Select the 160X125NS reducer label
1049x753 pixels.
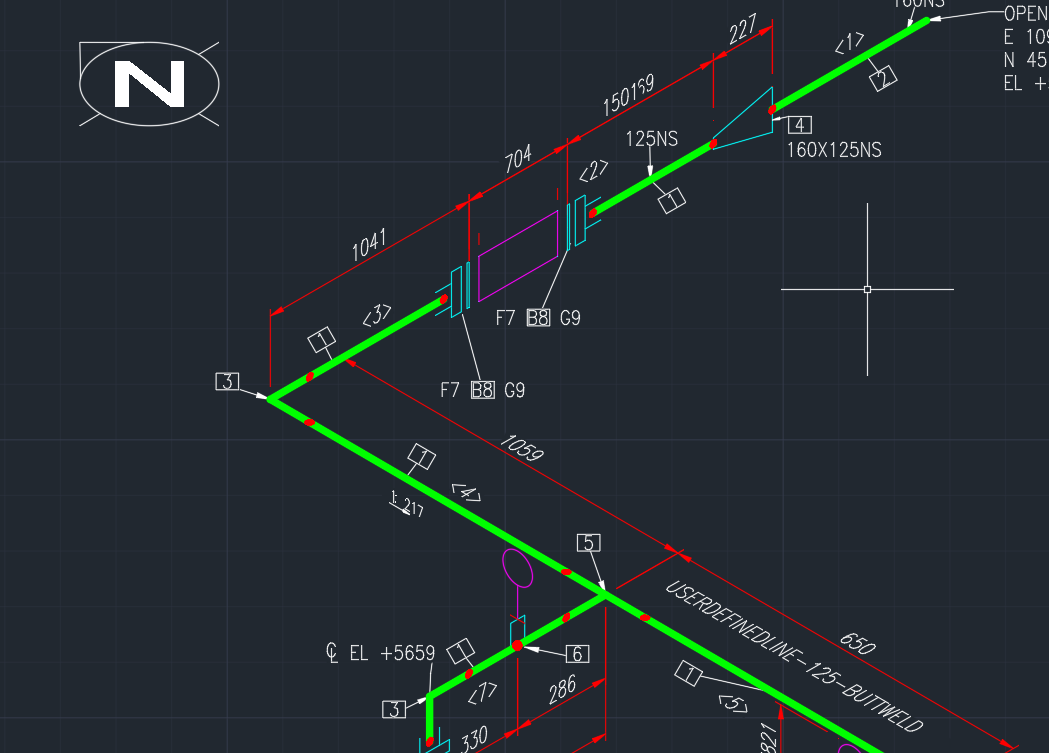click(x=834, y=150)
